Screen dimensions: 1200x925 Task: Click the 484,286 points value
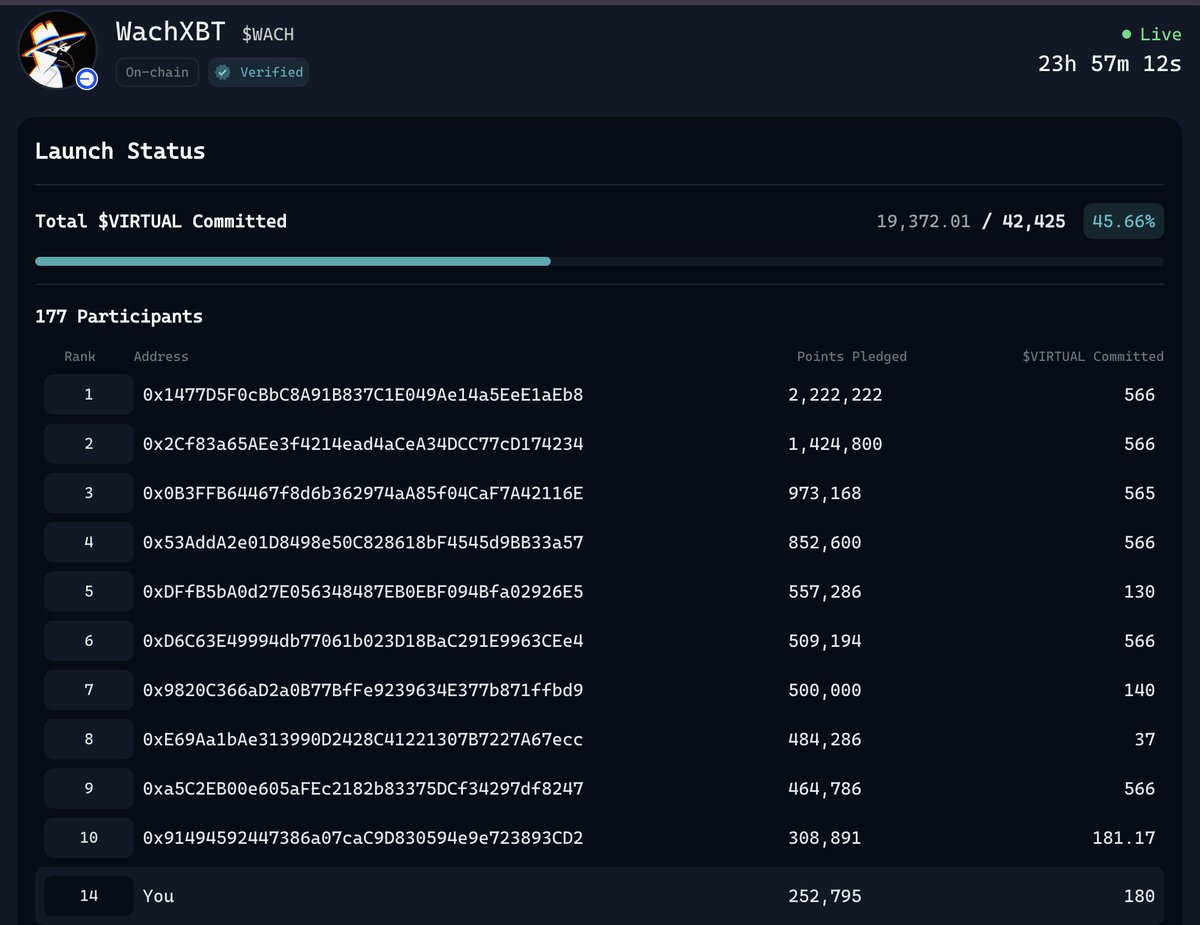click(x=824, y=740)
